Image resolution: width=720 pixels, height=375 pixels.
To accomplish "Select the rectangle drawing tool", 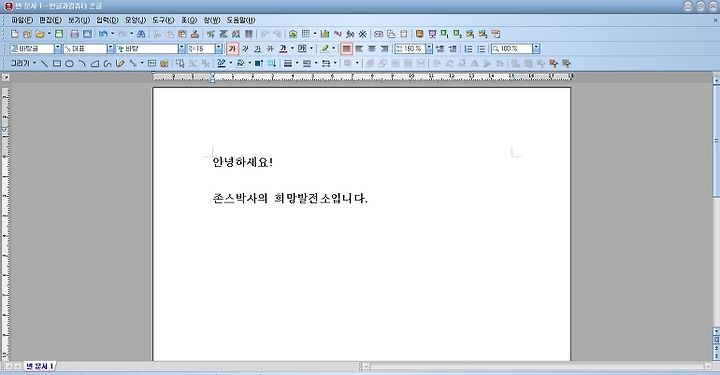I will (56, 63).
